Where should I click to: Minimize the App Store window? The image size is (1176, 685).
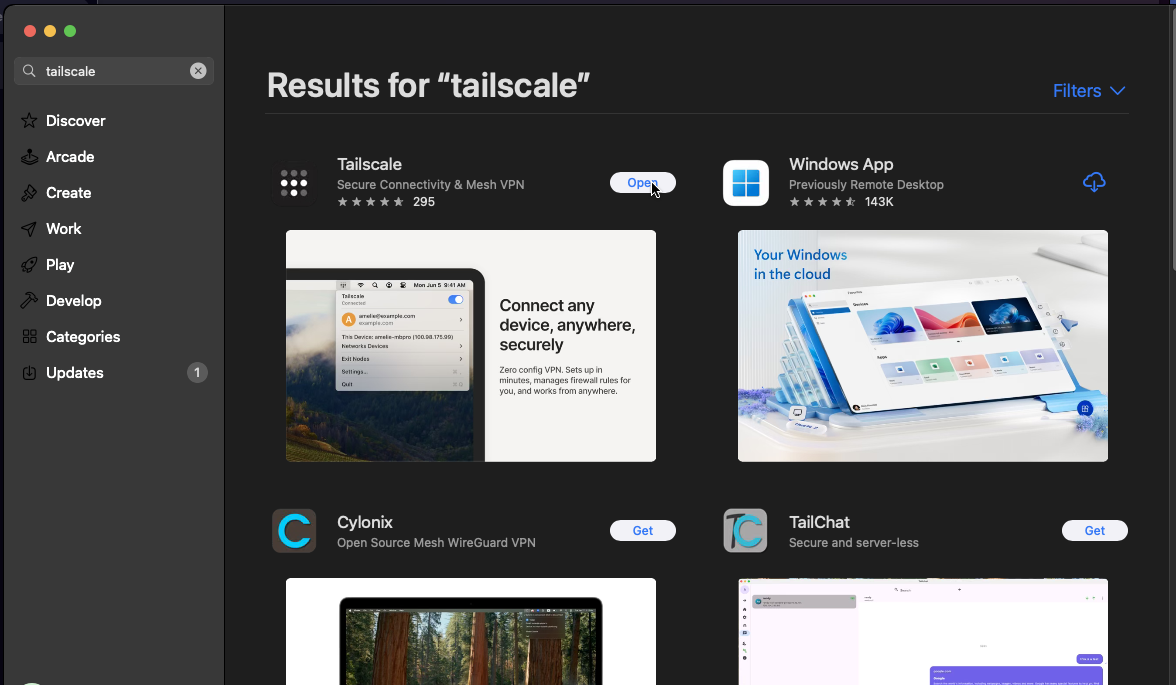tap(50, 31)
